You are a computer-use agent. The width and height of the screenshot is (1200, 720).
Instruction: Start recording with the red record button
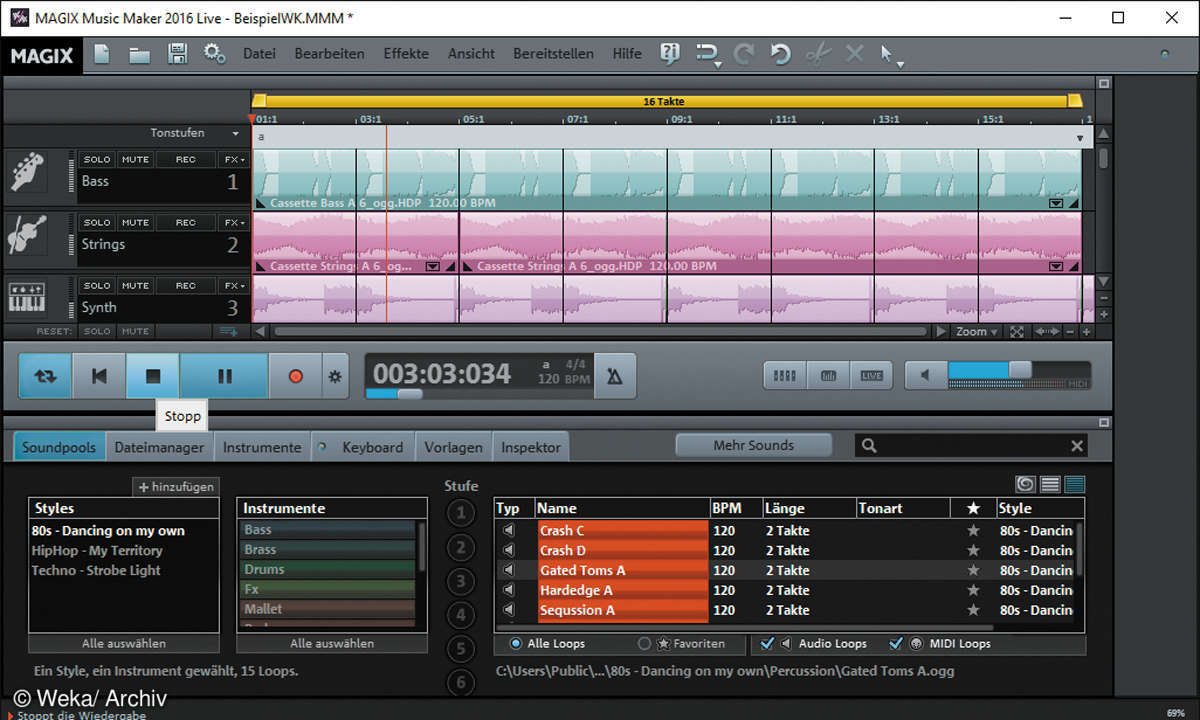[295, 376]
